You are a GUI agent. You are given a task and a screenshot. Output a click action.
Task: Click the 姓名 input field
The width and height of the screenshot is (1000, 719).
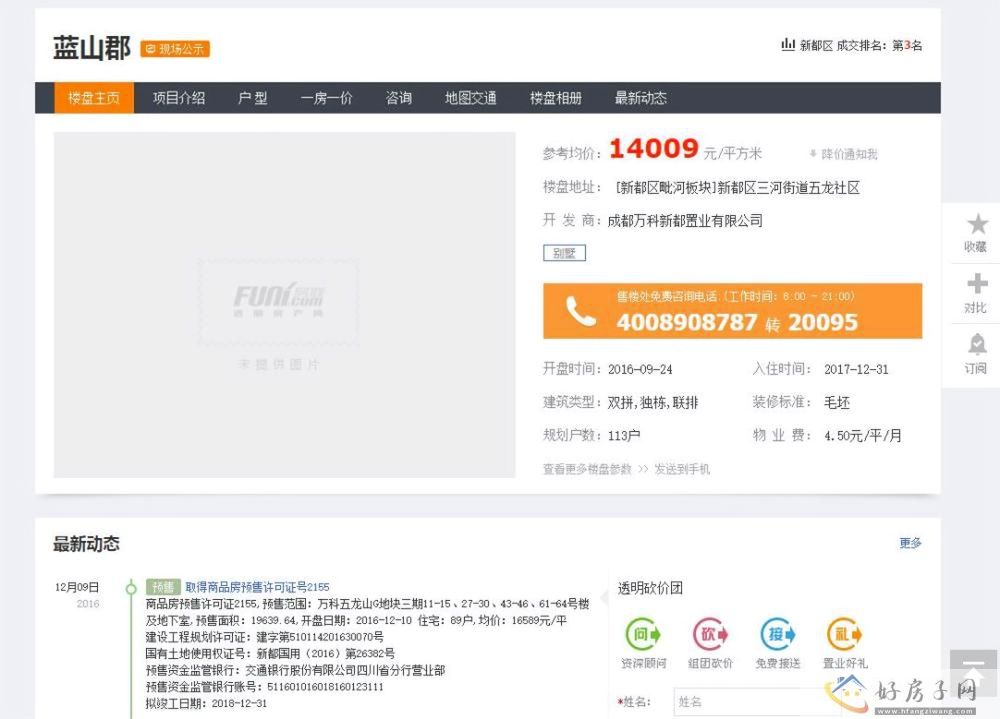(756, 701)
